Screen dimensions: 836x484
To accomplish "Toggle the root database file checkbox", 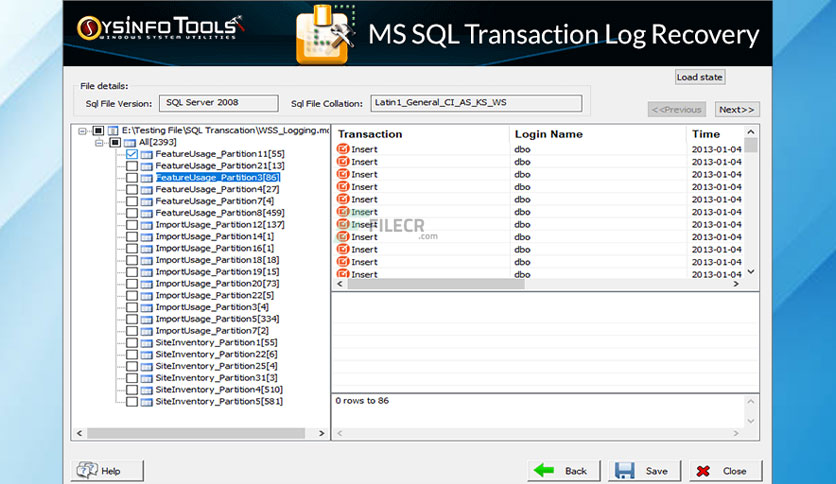I will click(98, 131).
